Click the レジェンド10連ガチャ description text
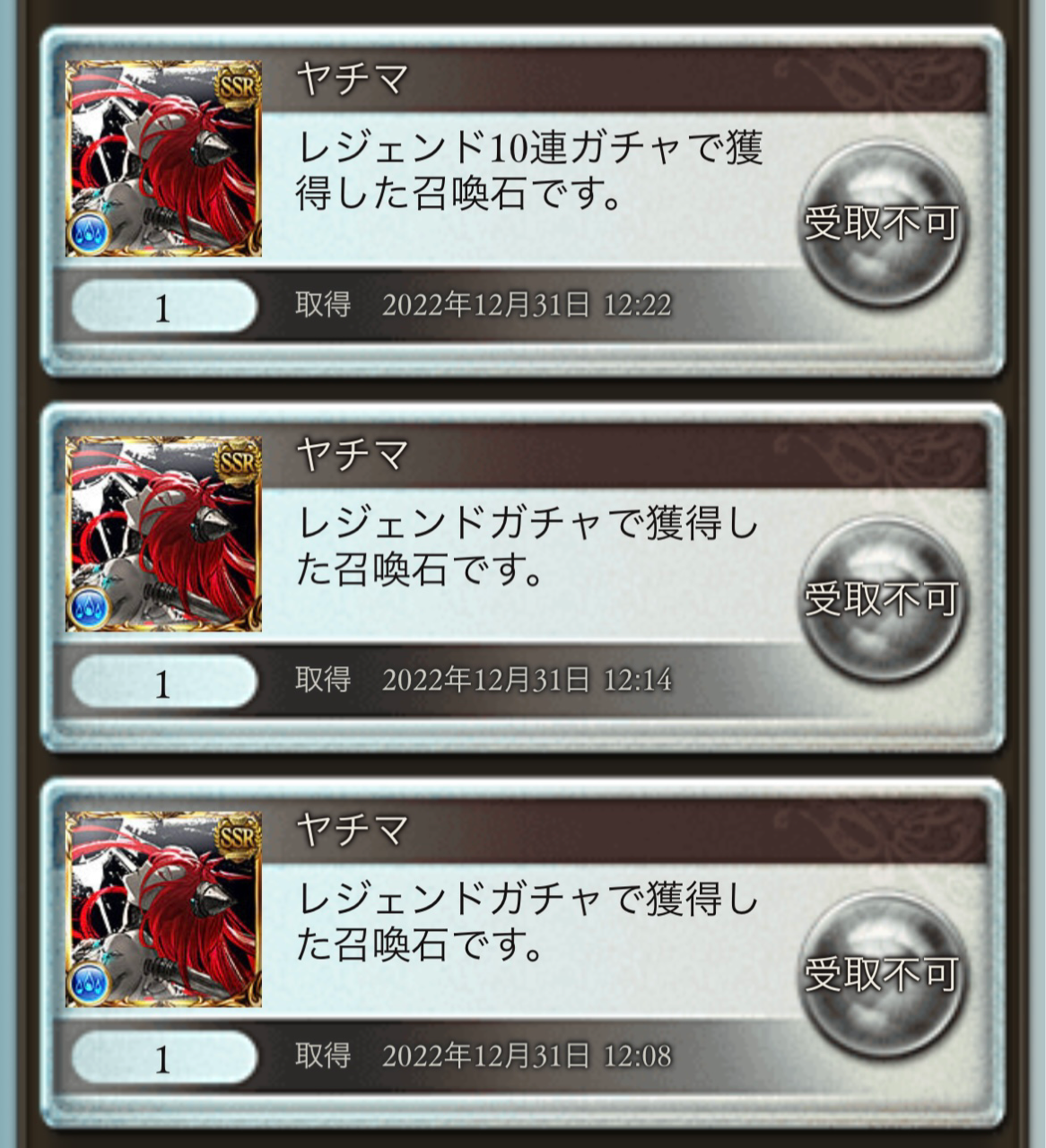1046x1148 pixels. [x=529, y=170]
